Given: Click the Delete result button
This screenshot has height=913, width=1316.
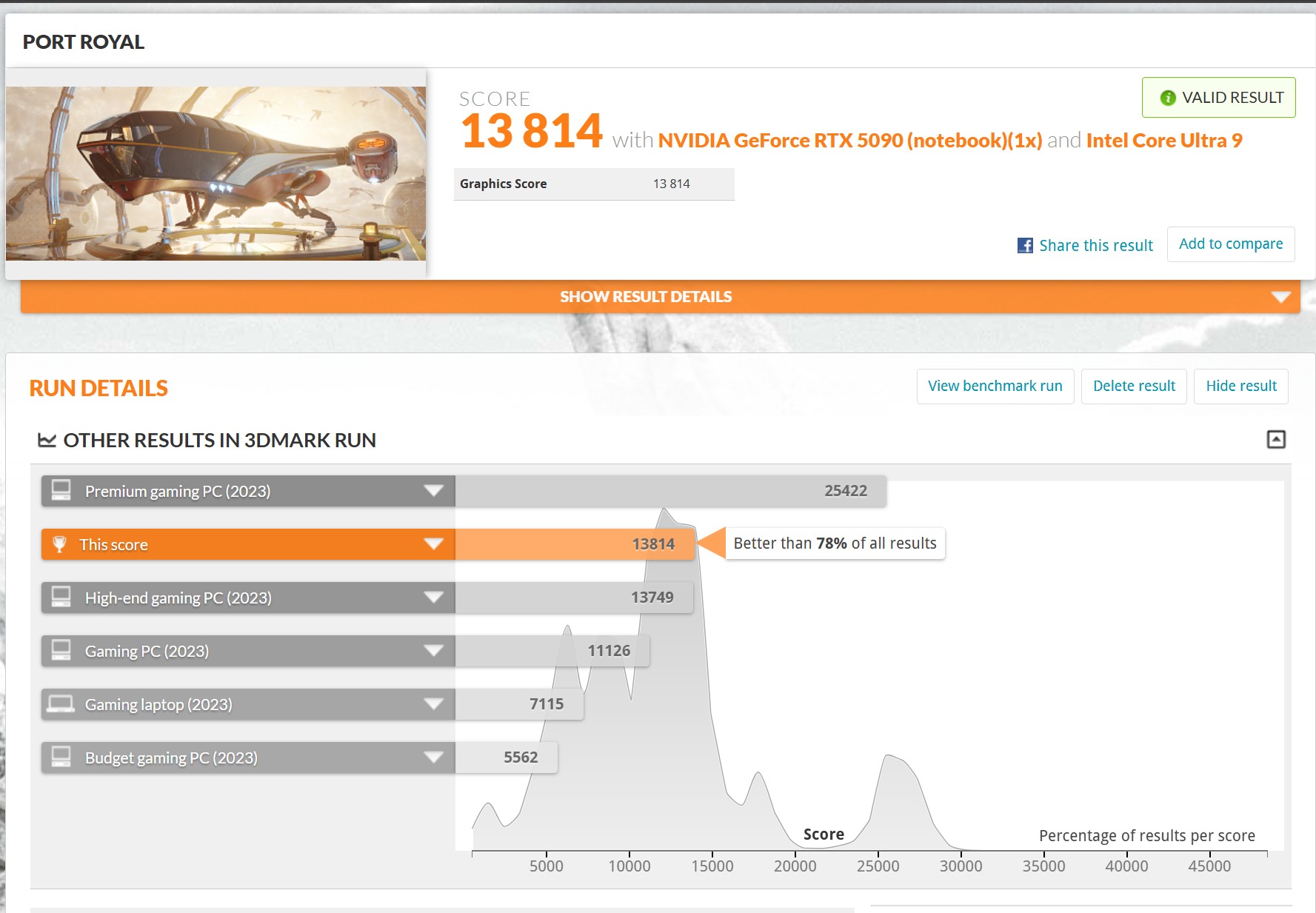Looking at the screenshot, I should [1134, 387].
